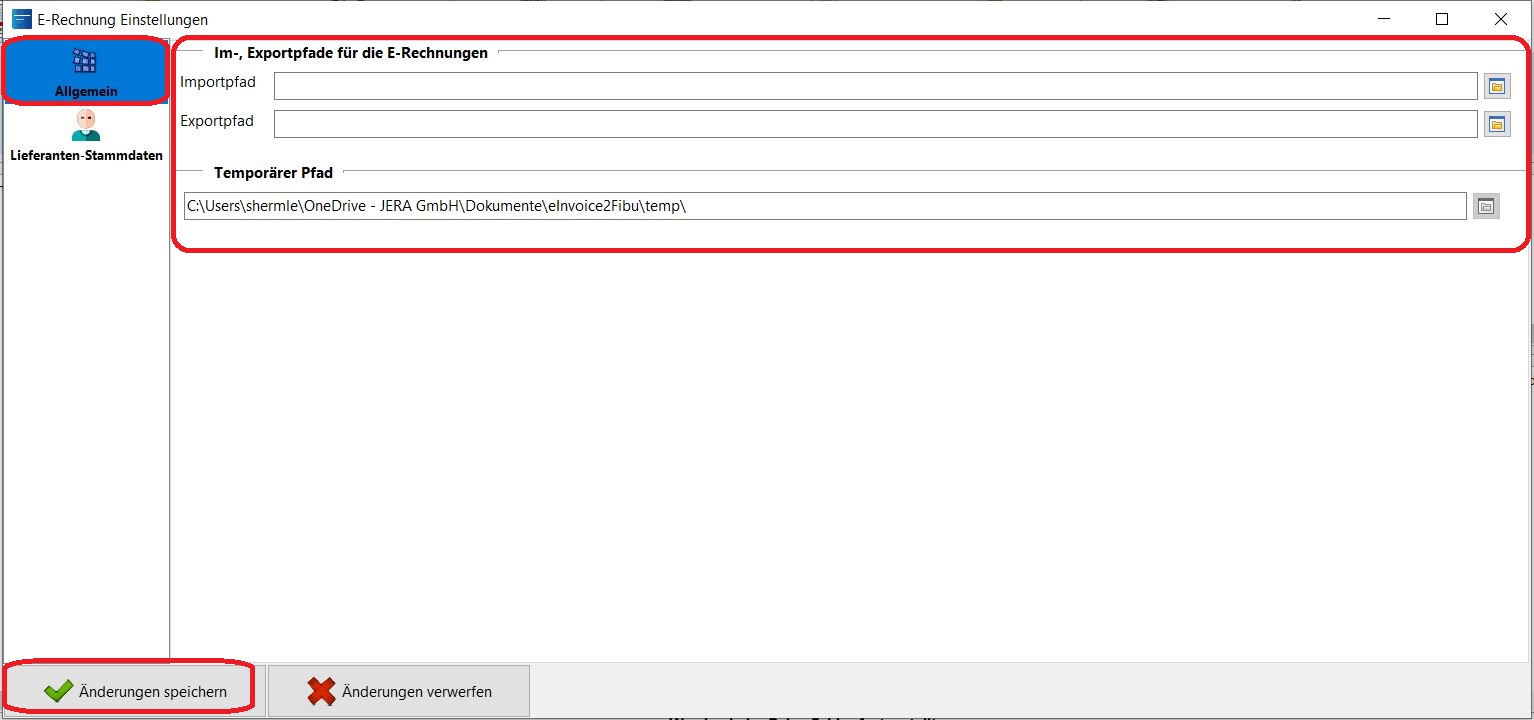Click the greyed browse icon for Temporärer Pfad
This screenshot has height=720, width=1534.
tap(1486, 206)
